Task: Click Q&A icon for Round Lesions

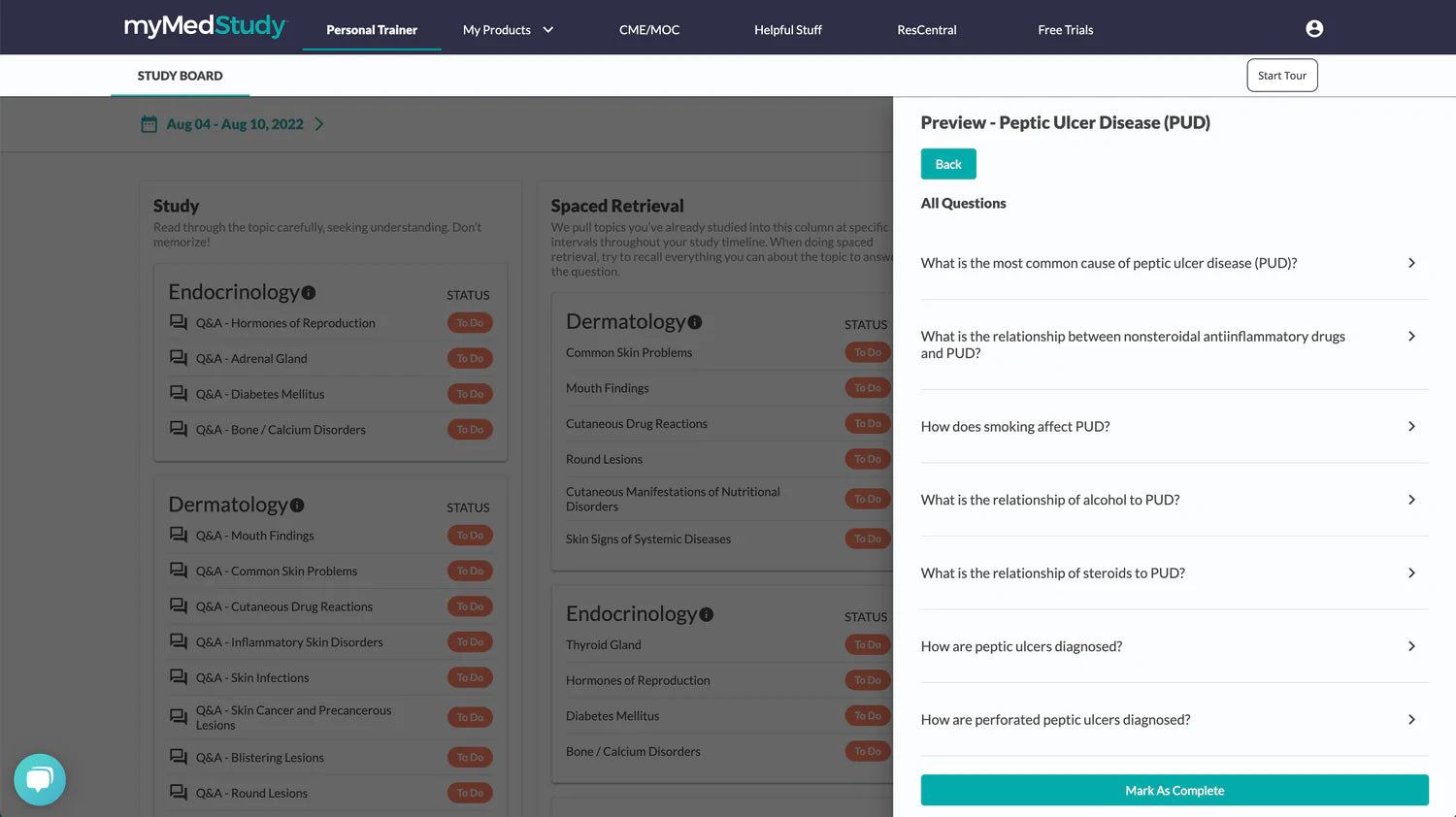Action: coord(179,793)
